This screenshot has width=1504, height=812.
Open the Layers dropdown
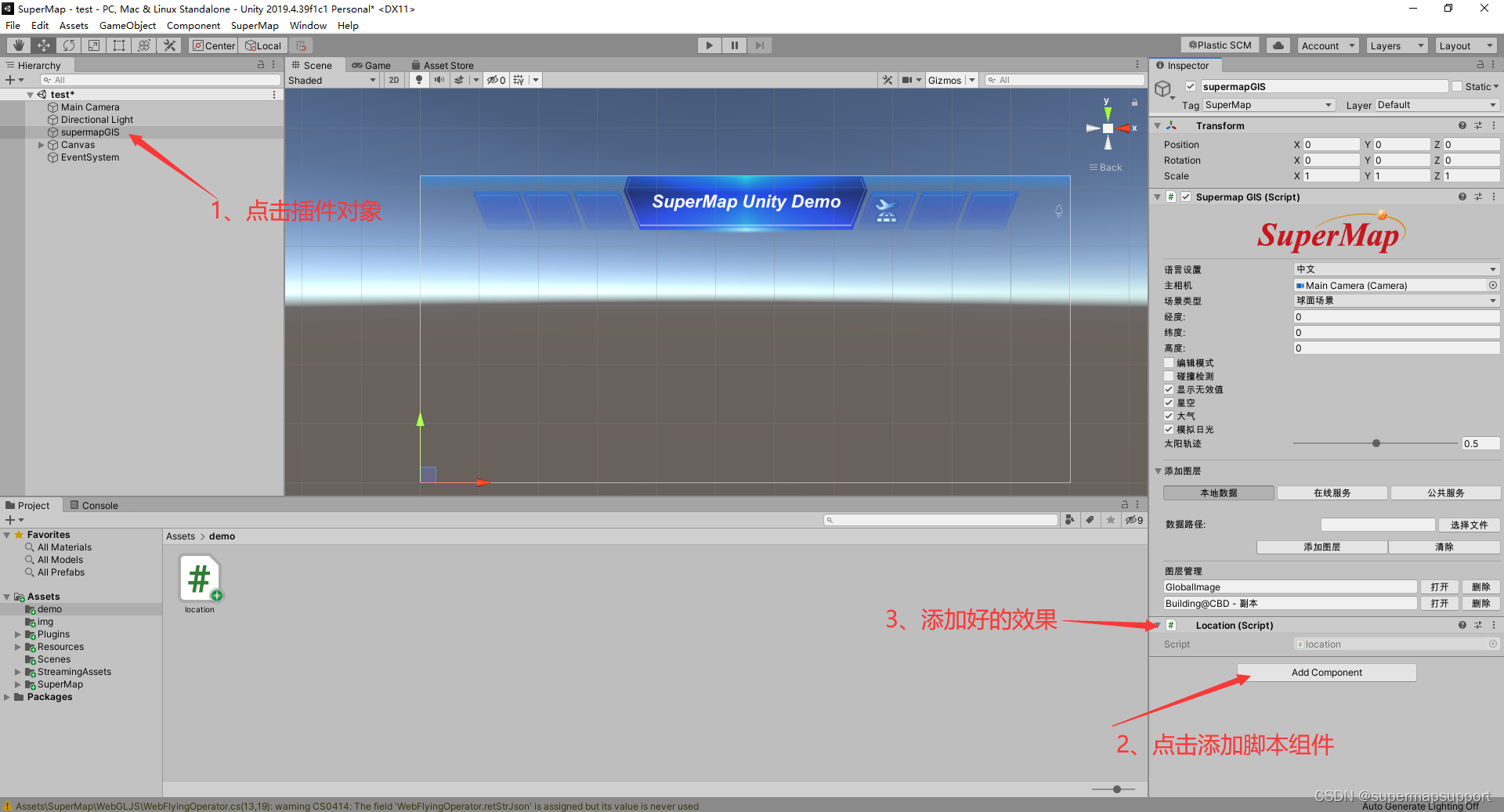point(1397,45)
